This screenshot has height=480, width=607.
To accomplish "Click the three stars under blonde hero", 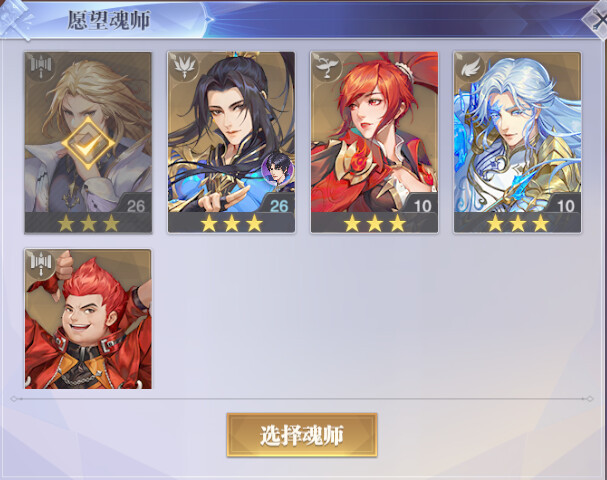I will [88, 223].
